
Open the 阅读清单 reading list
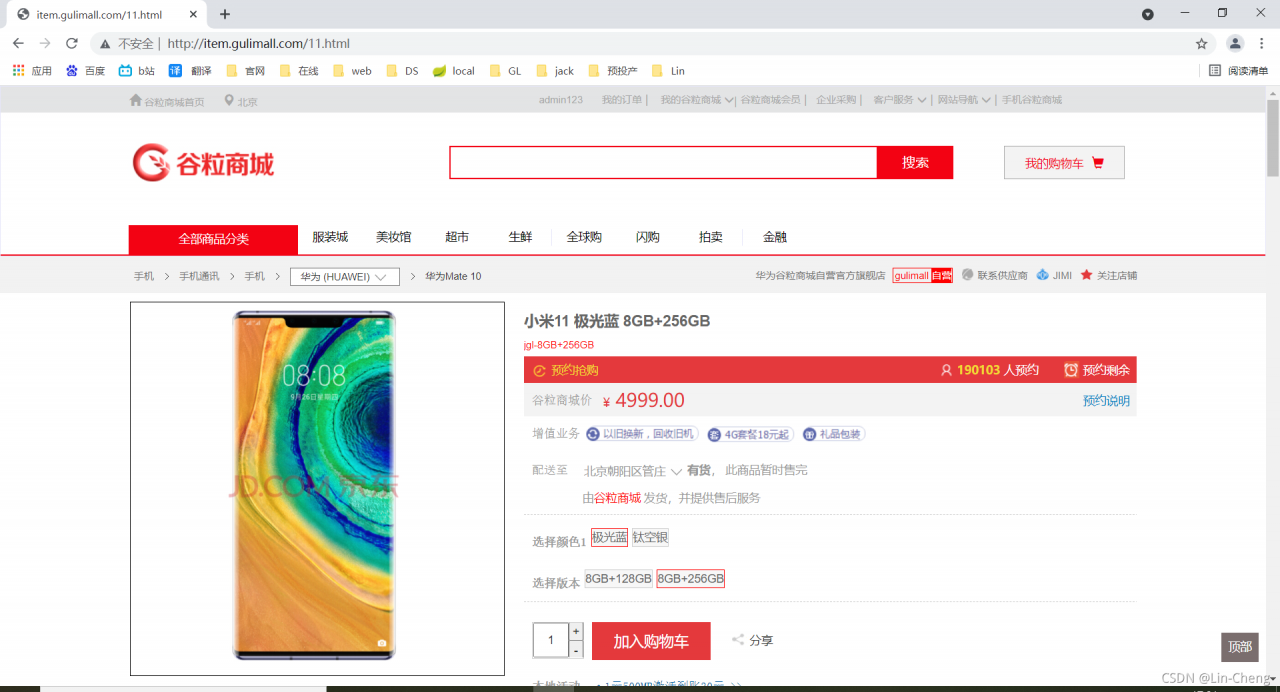click(1238, 71)
